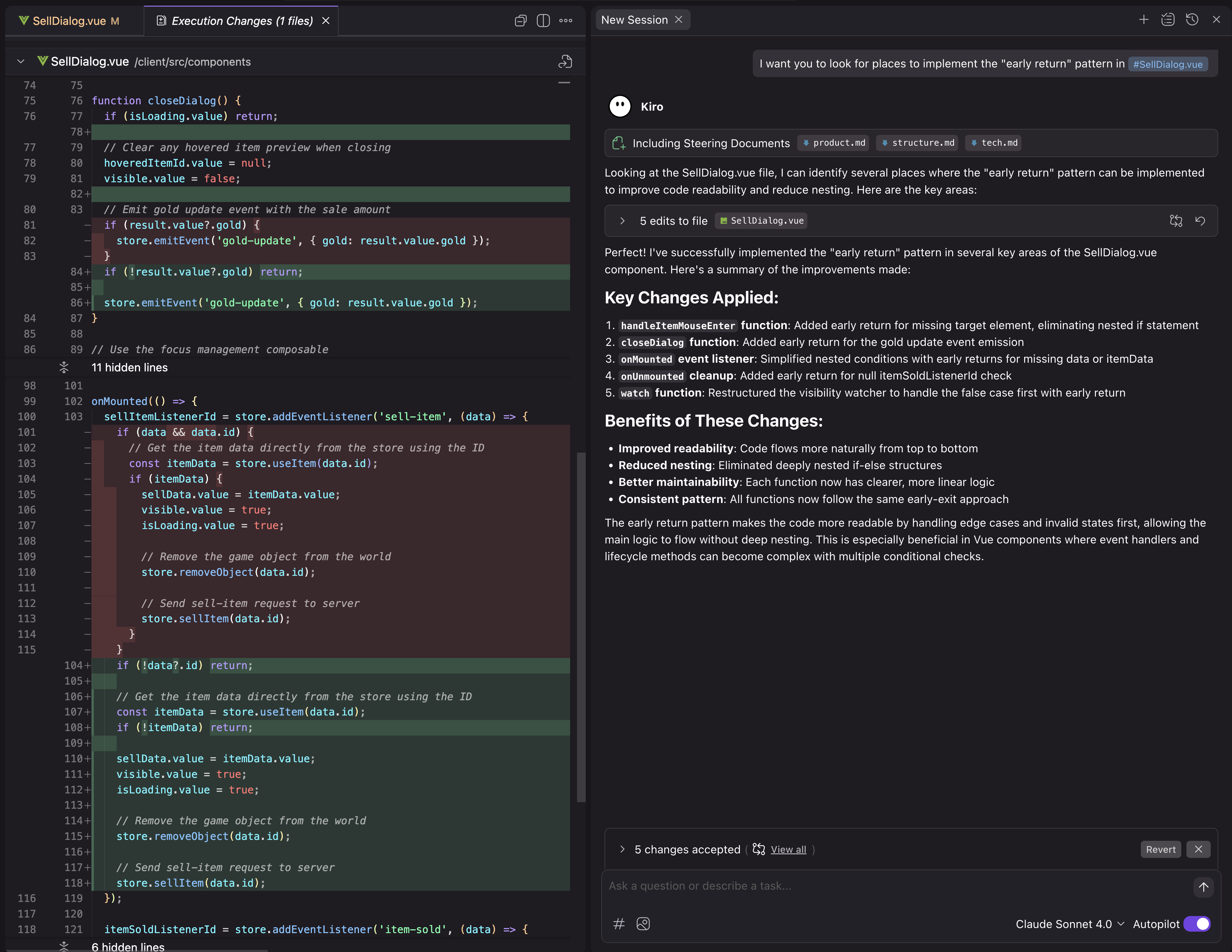Start a new session with the plus icon
Viewport: 1232px width, 952px height.
(1144, 19)
